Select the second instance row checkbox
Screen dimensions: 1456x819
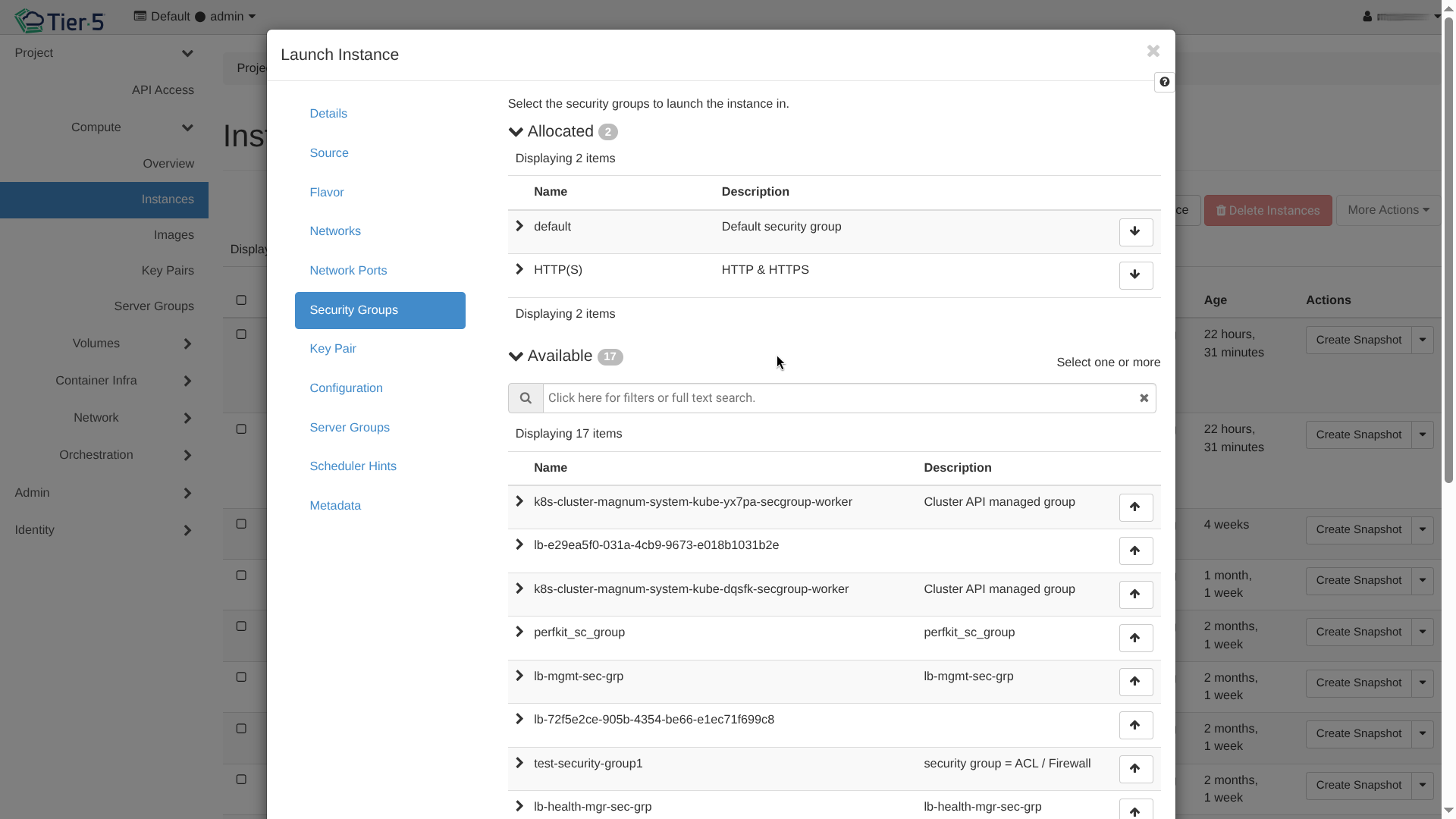pyautogui.click(x=241, y=429)
